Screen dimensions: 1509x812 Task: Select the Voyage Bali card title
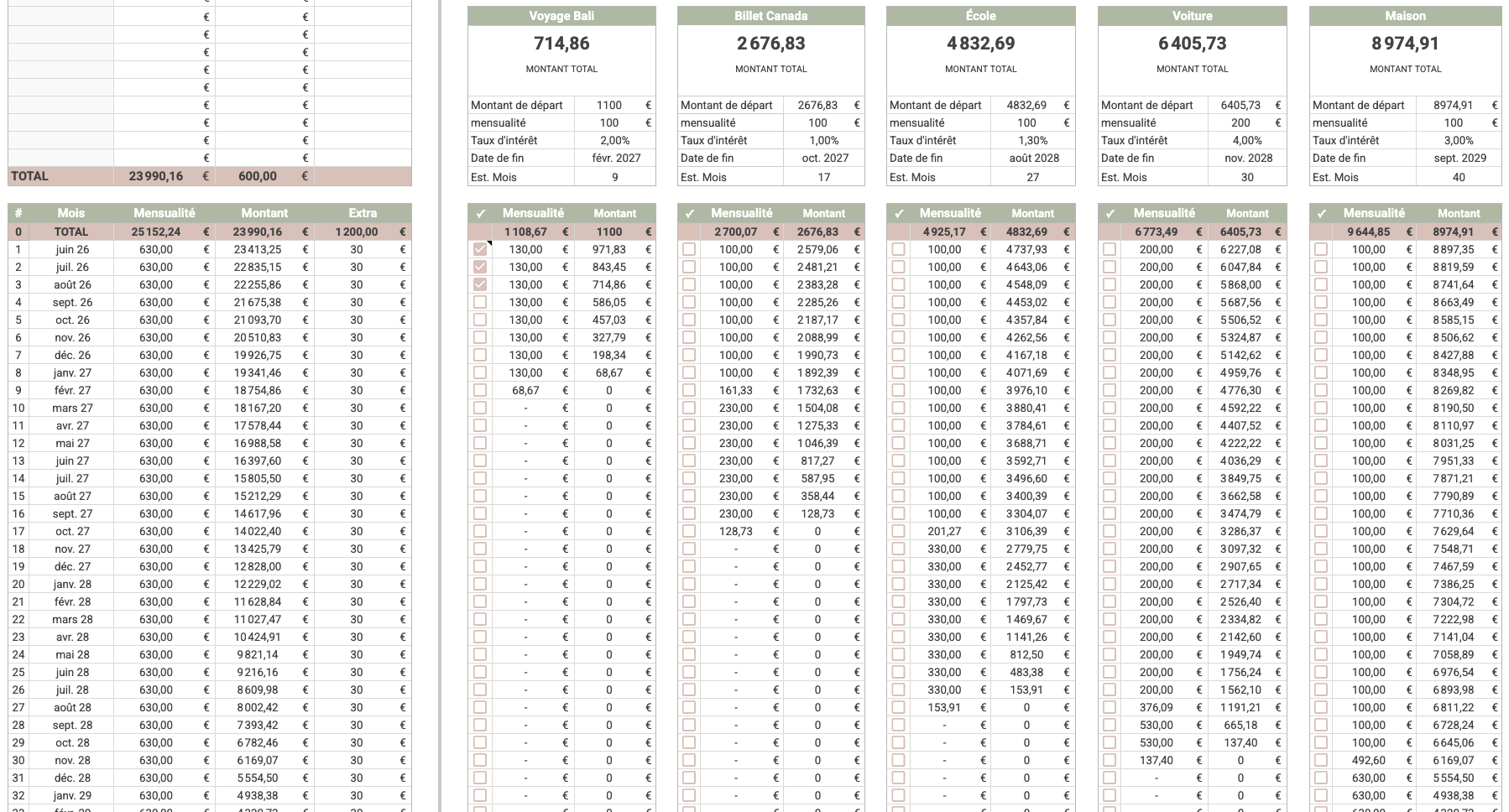(561, 16)
